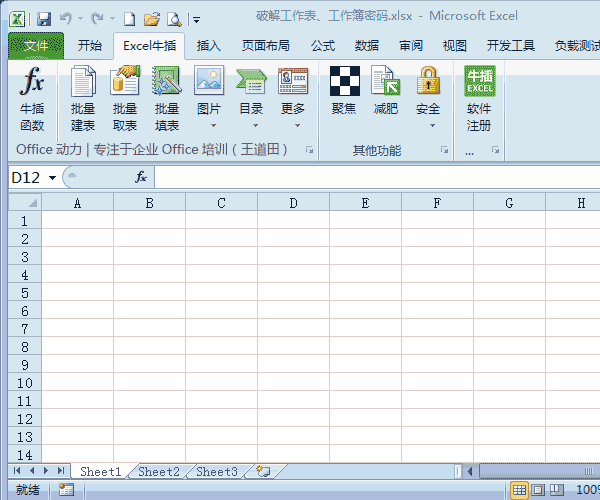Open the undo history dropdown arrow
The width and height of the screenshot is (600, 500).
click(80, 18)
